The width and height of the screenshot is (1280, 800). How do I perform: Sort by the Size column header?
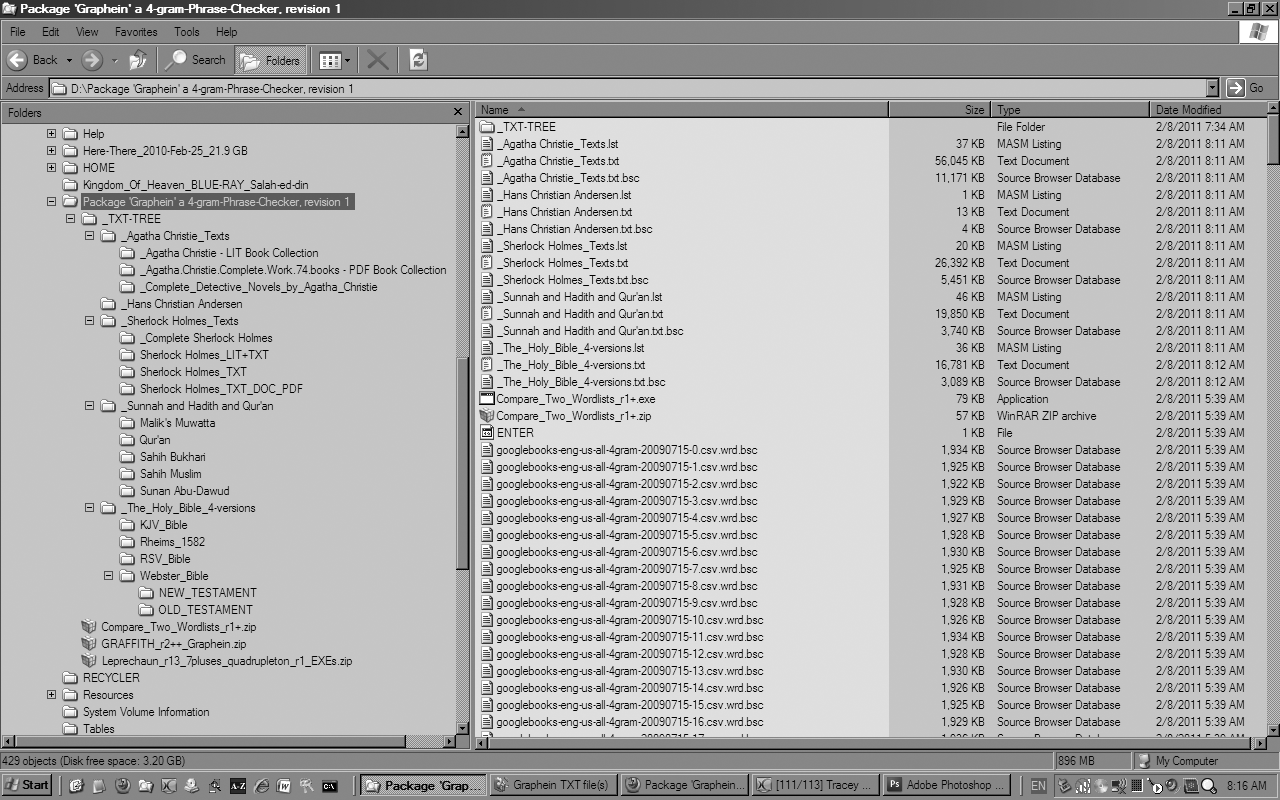(939, 109)
